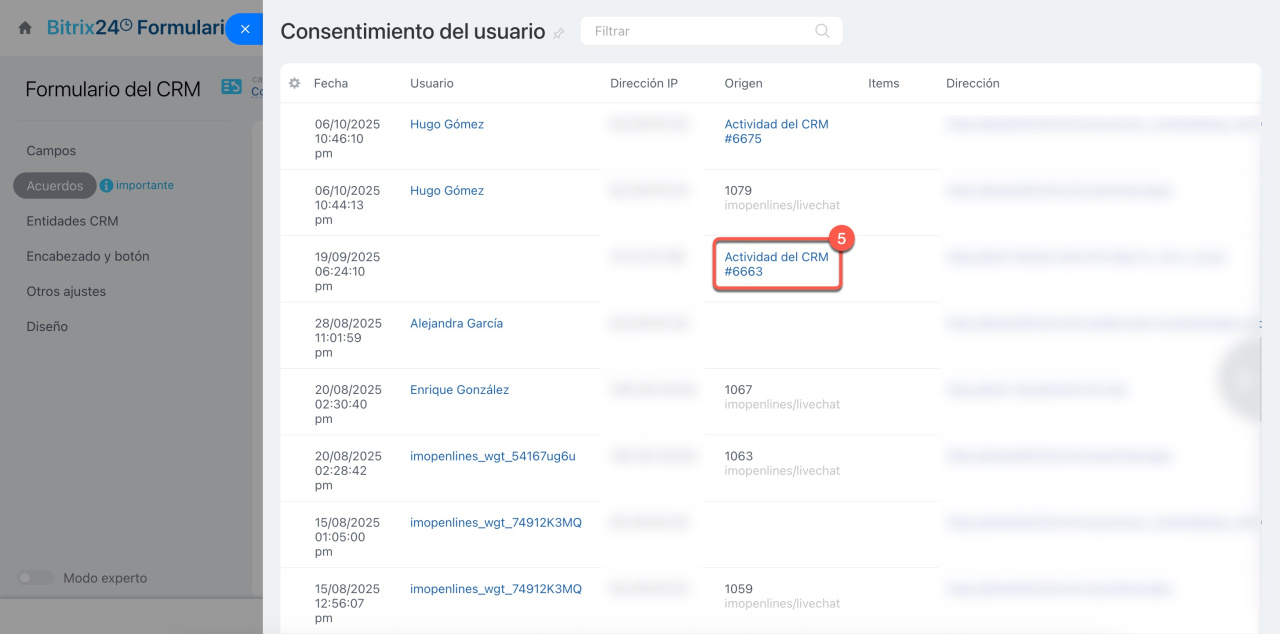Select the Campos menu item

(51, 151)
